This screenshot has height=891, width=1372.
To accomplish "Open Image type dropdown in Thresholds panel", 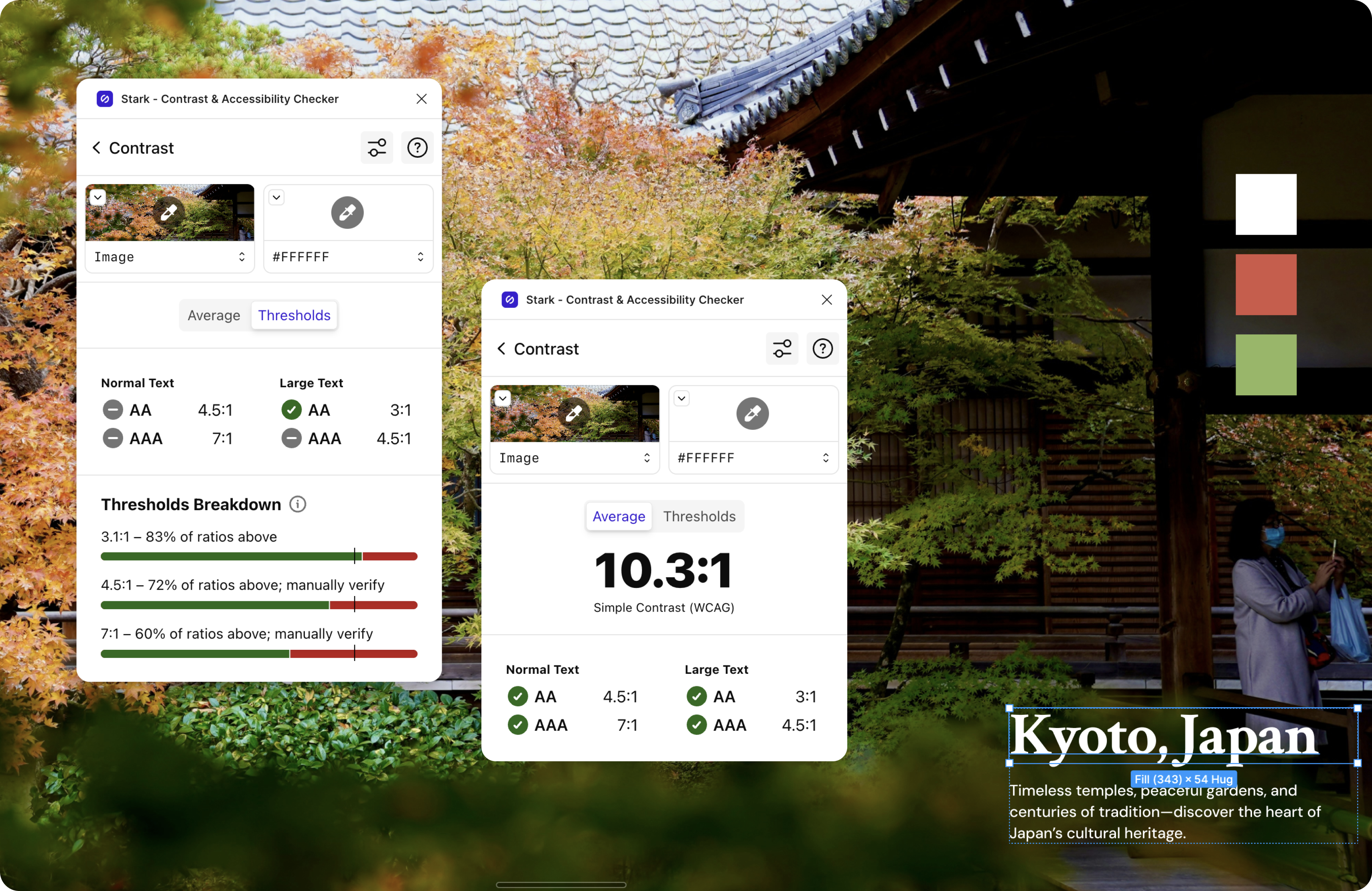I will click(x=170, y=256).
